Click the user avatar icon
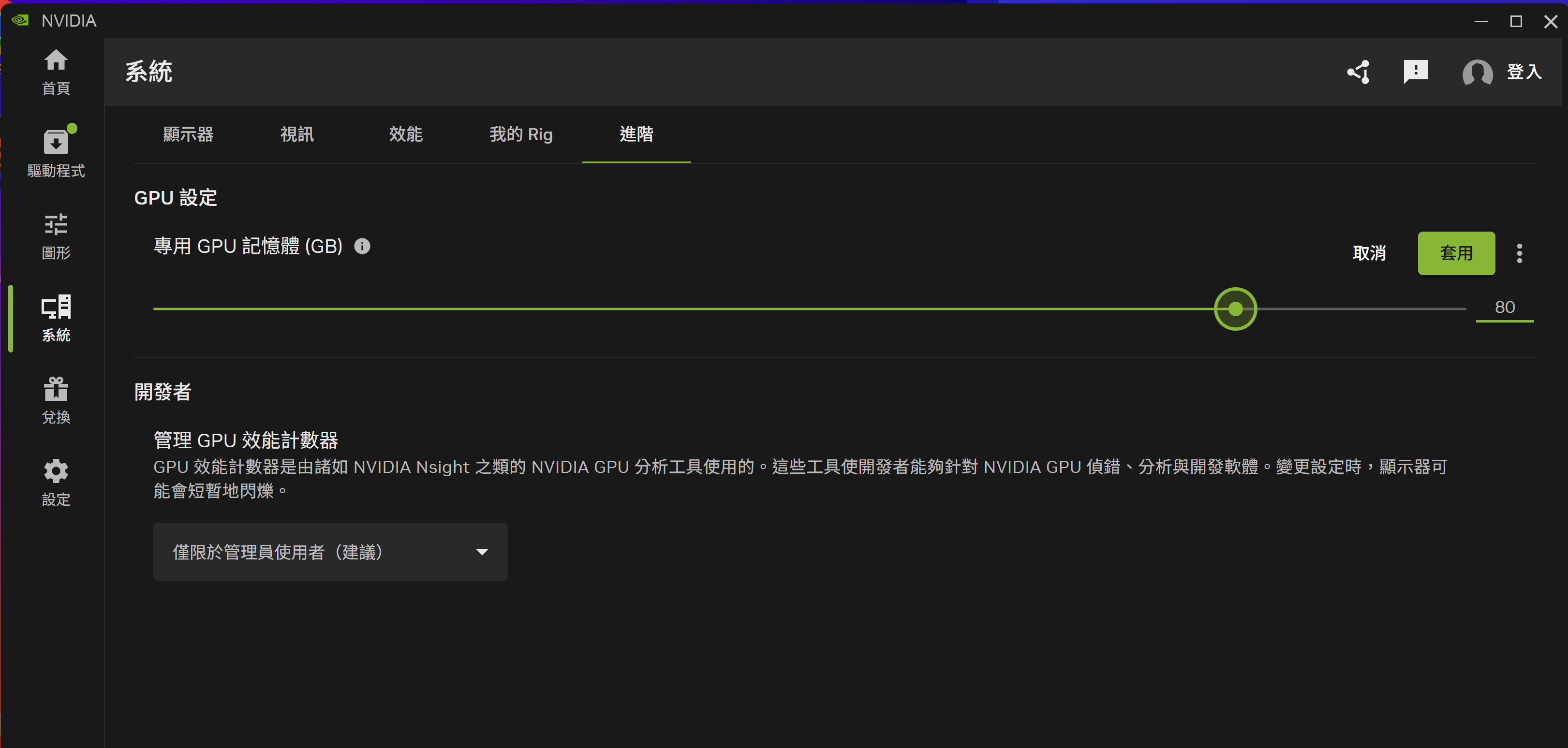The height and width of the screenshot is (748, 1568). point(1477,73)
